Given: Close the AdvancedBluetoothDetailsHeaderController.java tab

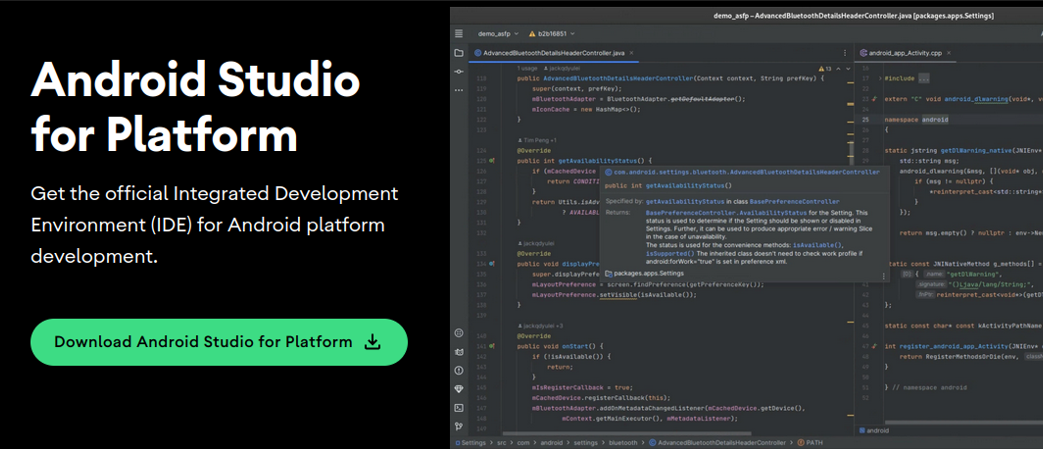Looking at the screenshot, I should tap(631, 53).
